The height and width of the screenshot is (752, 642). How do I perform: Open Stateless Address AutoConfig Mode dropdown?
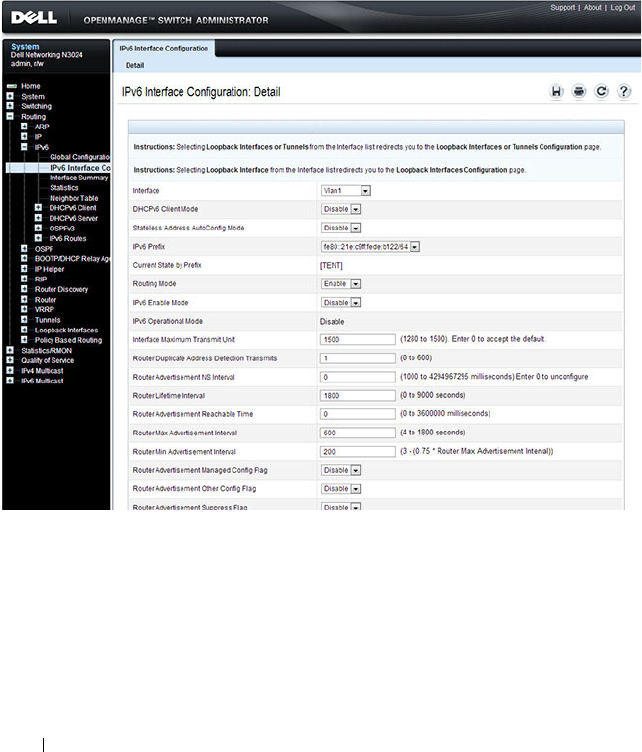click(x=341, y=228)
